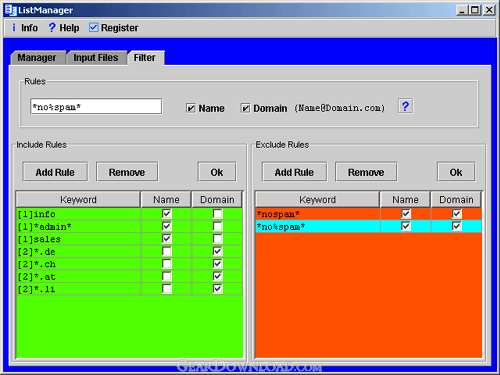The width and height of the screenshot is (500, 375).
Task: Check Name for the [2]*.li rule
Action: pos(167,289)
